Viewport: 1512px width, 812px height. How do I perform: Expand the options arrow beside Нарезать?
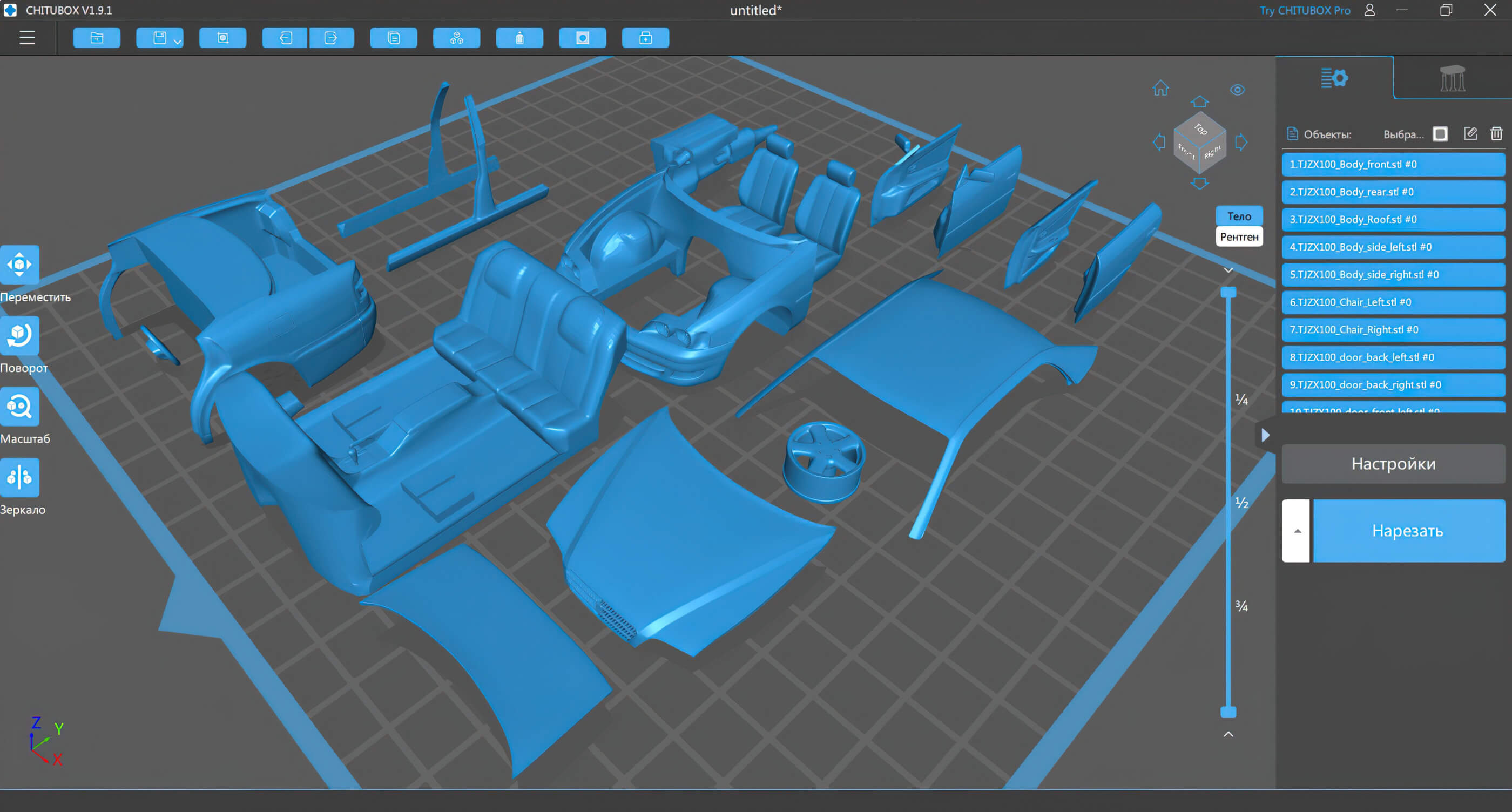[1297, 531]
